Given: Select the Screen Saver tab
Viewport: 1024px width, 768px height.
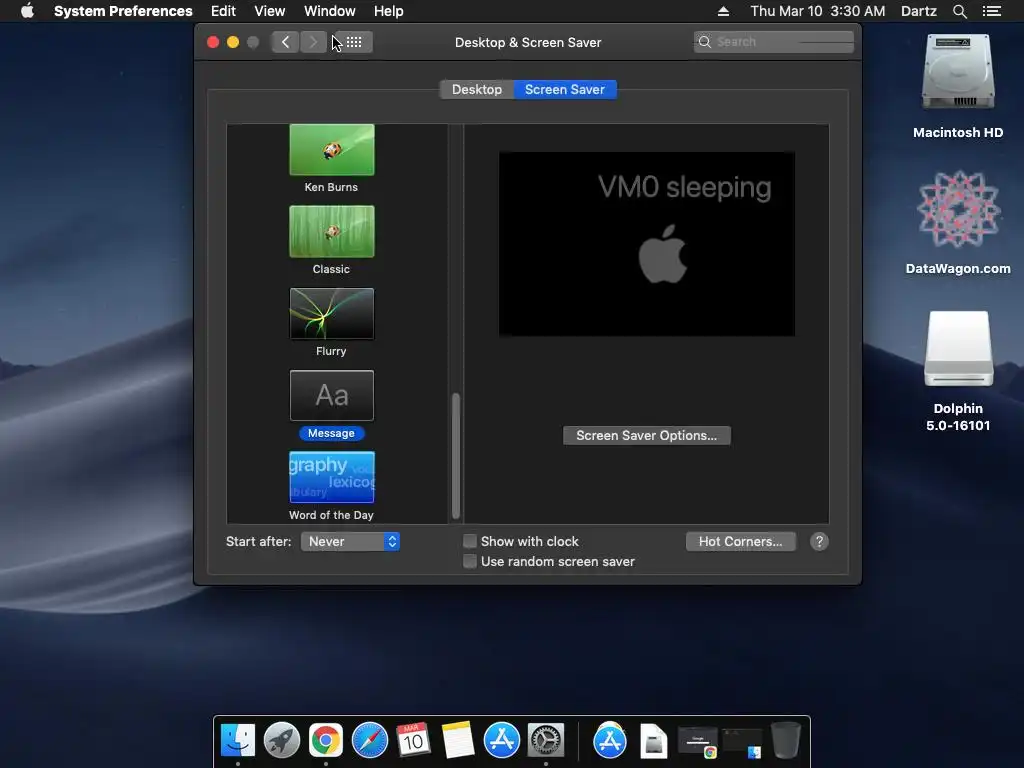Looking at the screenshot, I should point(565,89).
